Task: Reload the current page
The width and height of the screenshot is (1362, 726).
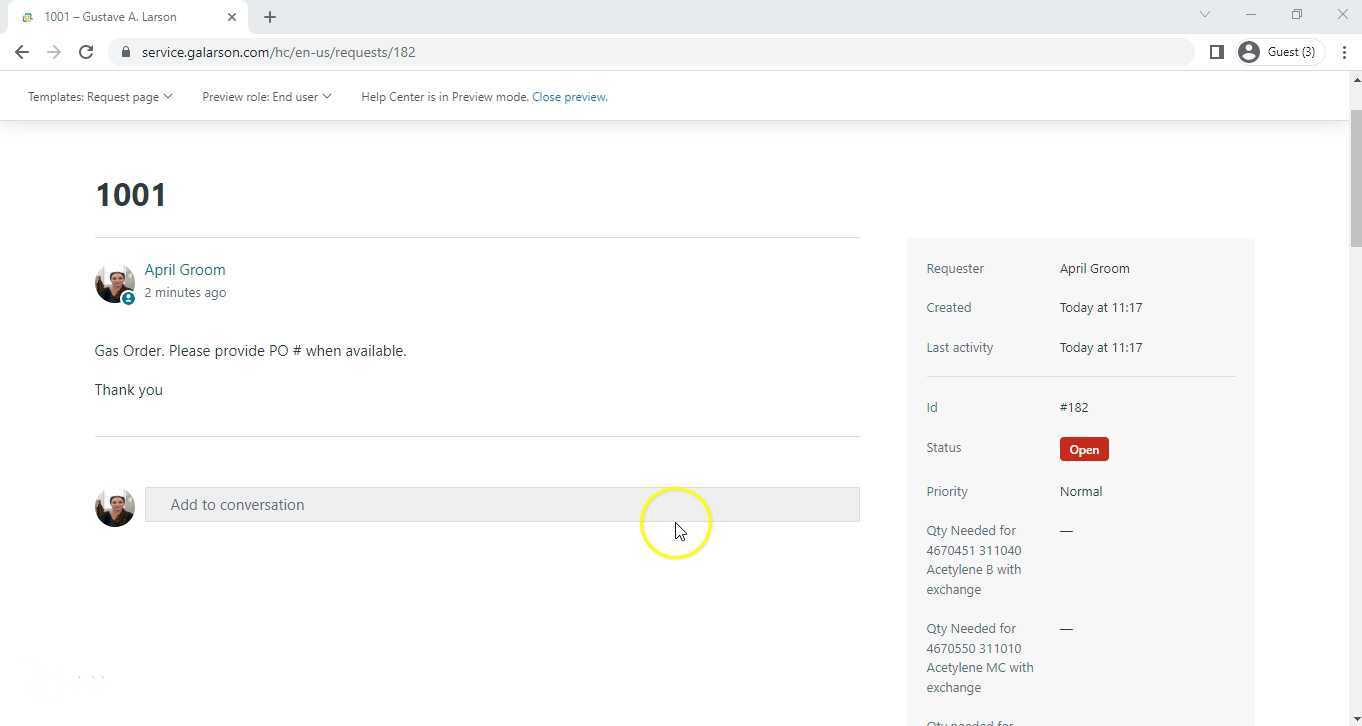Action: (86, 52)
